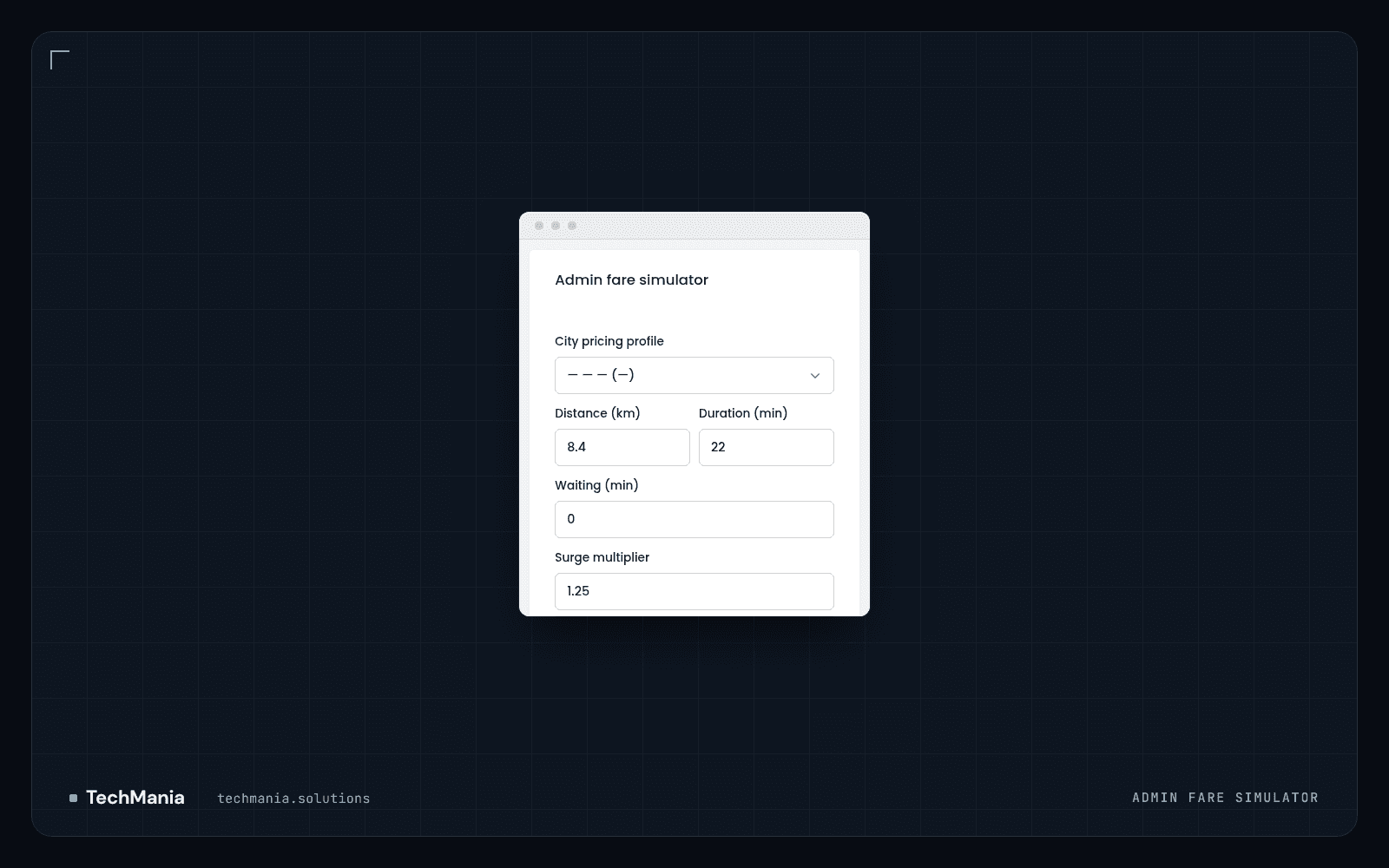1389x868 pixels.
Task: Click the City pricing profile label
Action: click(609, 341)
